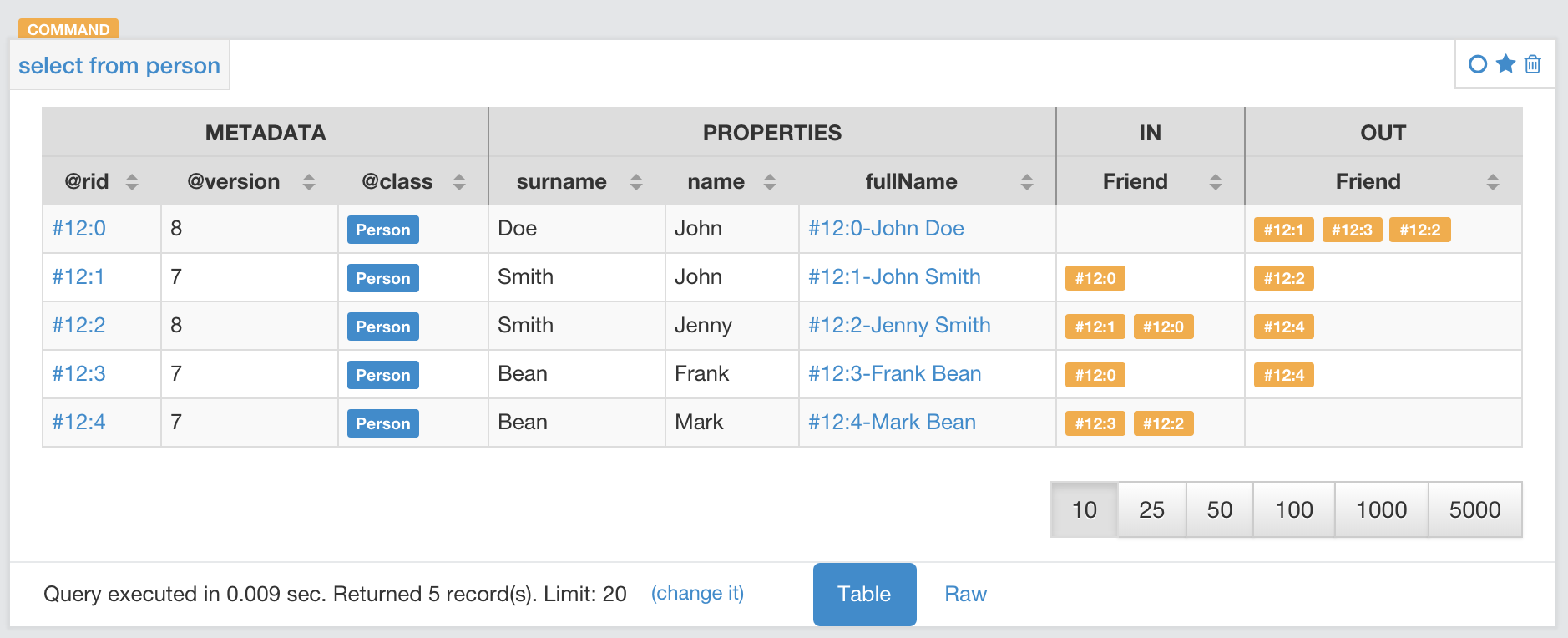
Task: Sort by @class column sort arrows
Action: [x=459, y=182]
